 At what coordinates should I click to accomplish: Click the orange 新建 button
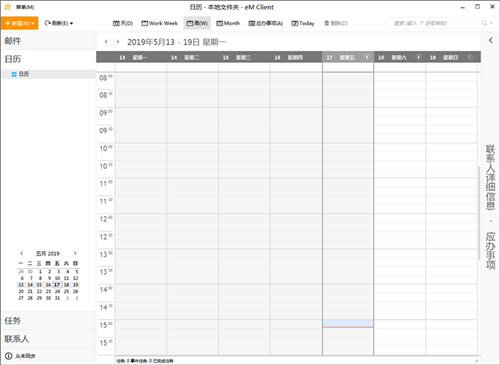(20, 23)
